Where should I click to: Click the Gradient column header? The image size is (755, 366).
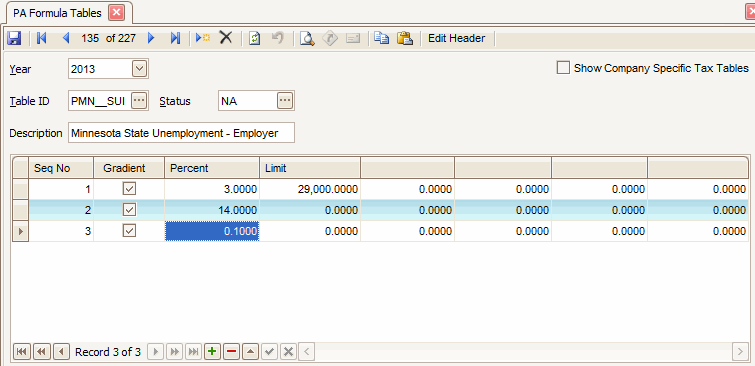(x=129, y=168)
